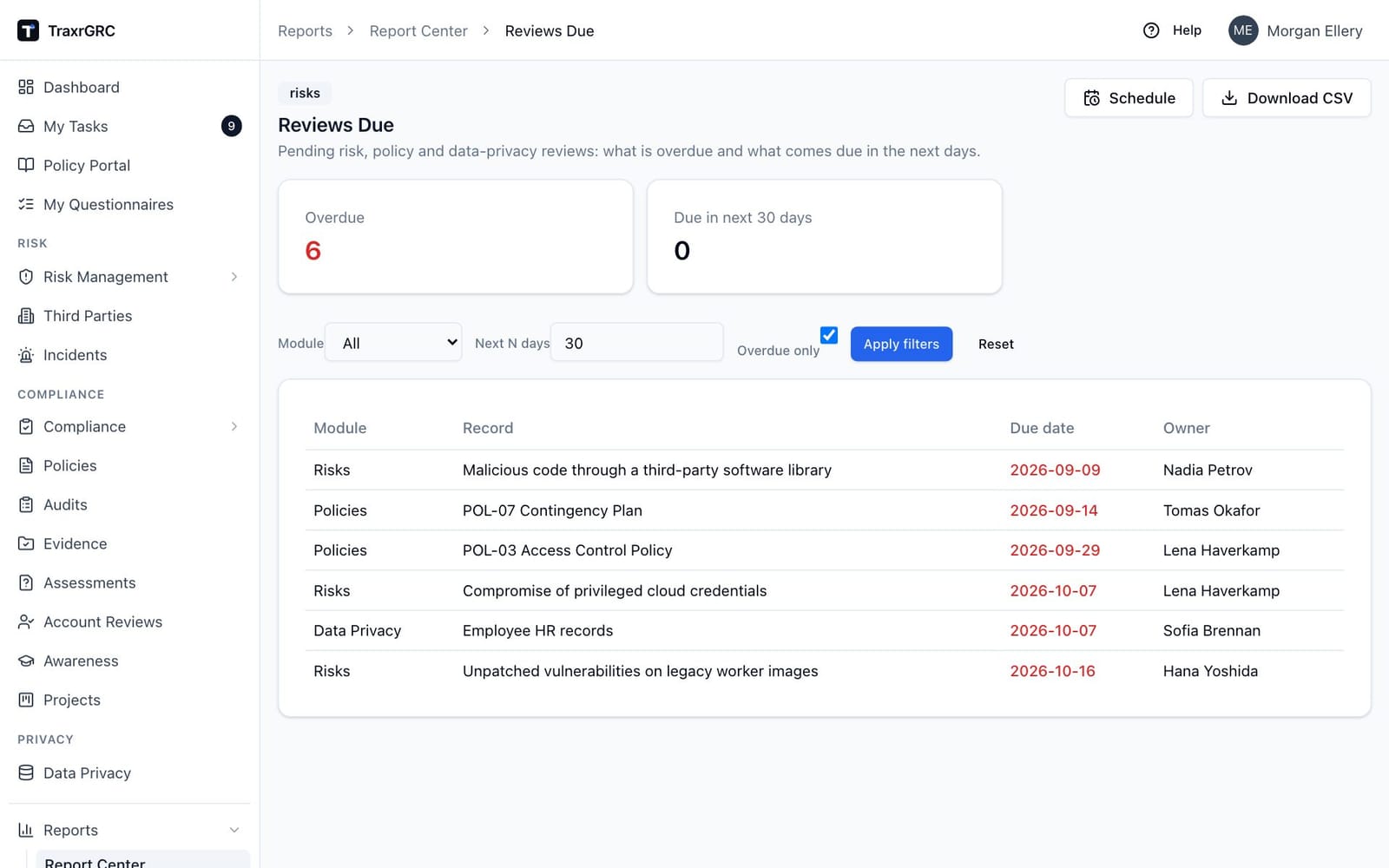Viewport: 1389px width, 868px height.
Task: Click the Third Parties building icon
Action: tap(26, 316)
